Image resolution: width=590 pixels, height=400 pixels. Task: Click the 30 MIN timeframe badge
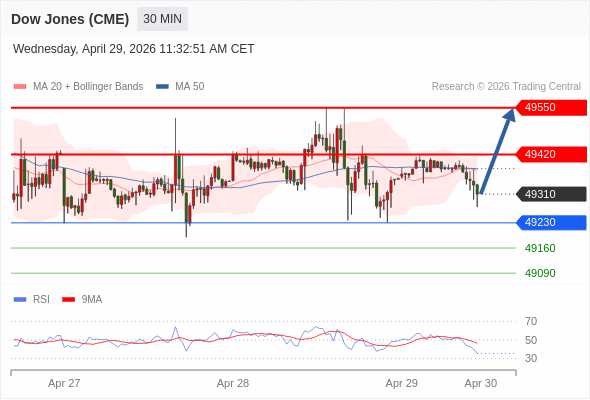click(162, 19)
